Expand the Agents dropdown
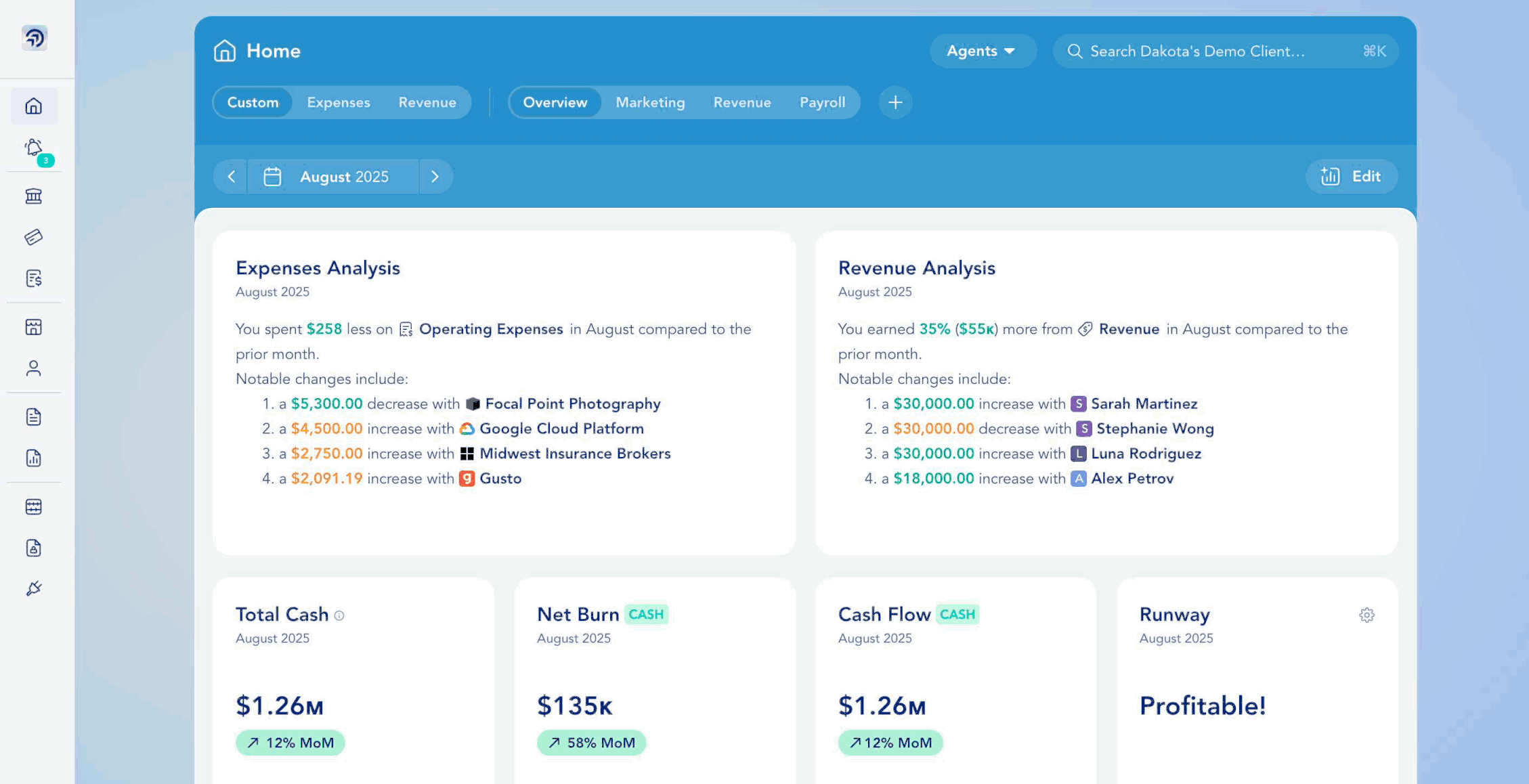 coord(981,51)
